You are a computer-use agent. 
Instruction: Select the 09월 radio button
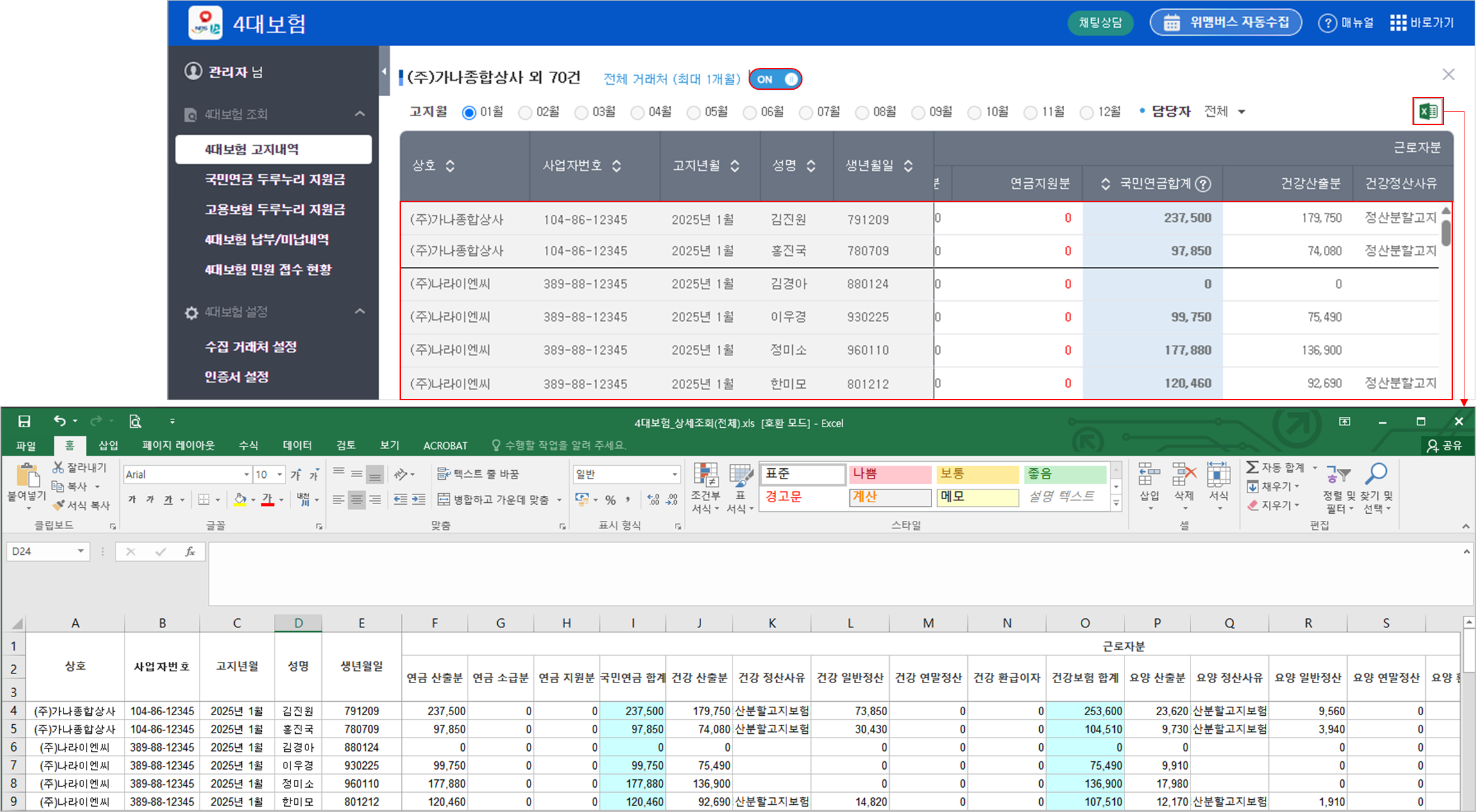pos(919,113)
